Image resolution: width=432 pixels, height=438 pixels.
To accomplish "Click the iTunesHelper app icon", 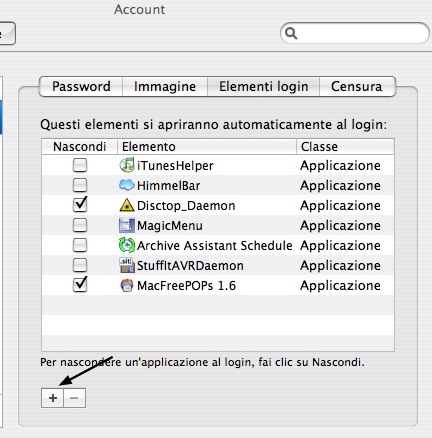I will (x=127, y=165).
